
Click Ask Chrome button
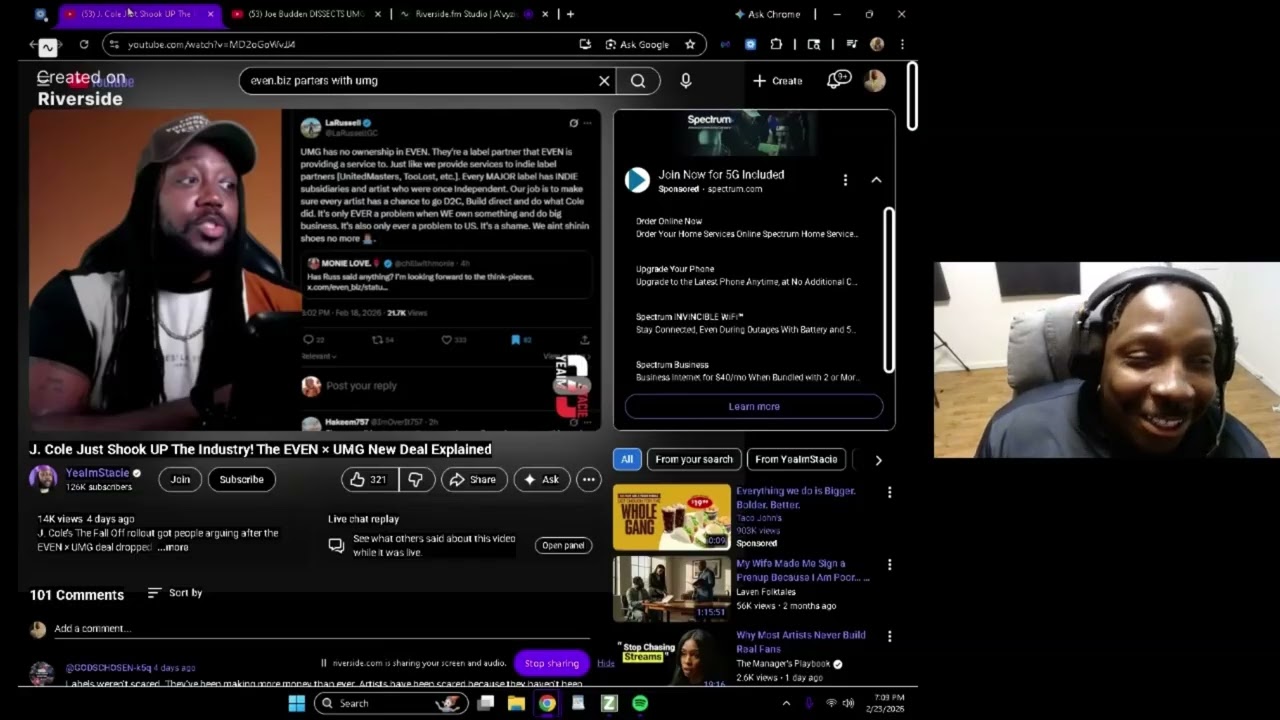click(x=768, y=14)
